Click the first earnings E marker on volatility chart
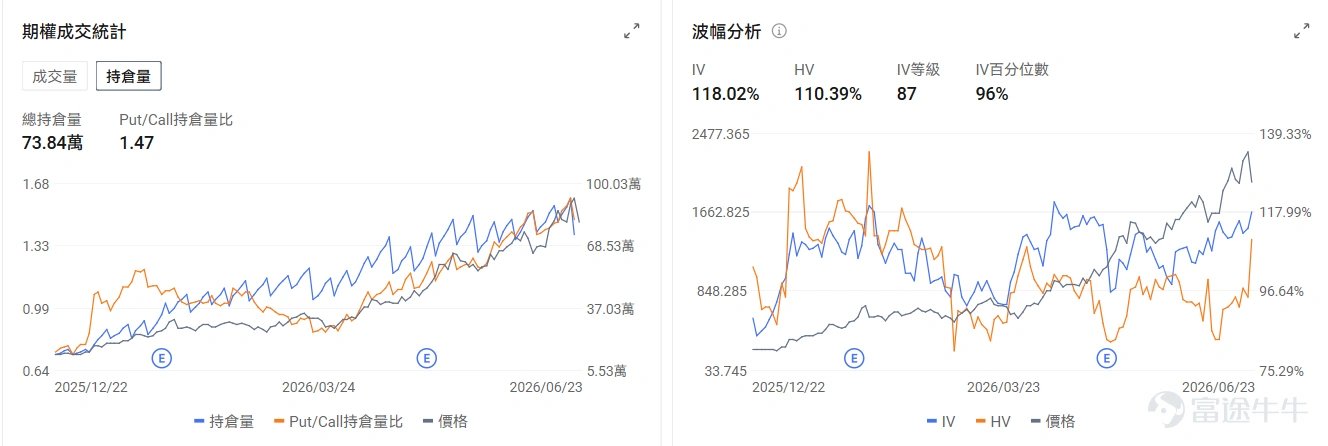This screenshot has height=446, width=1328. coord(853,357)
